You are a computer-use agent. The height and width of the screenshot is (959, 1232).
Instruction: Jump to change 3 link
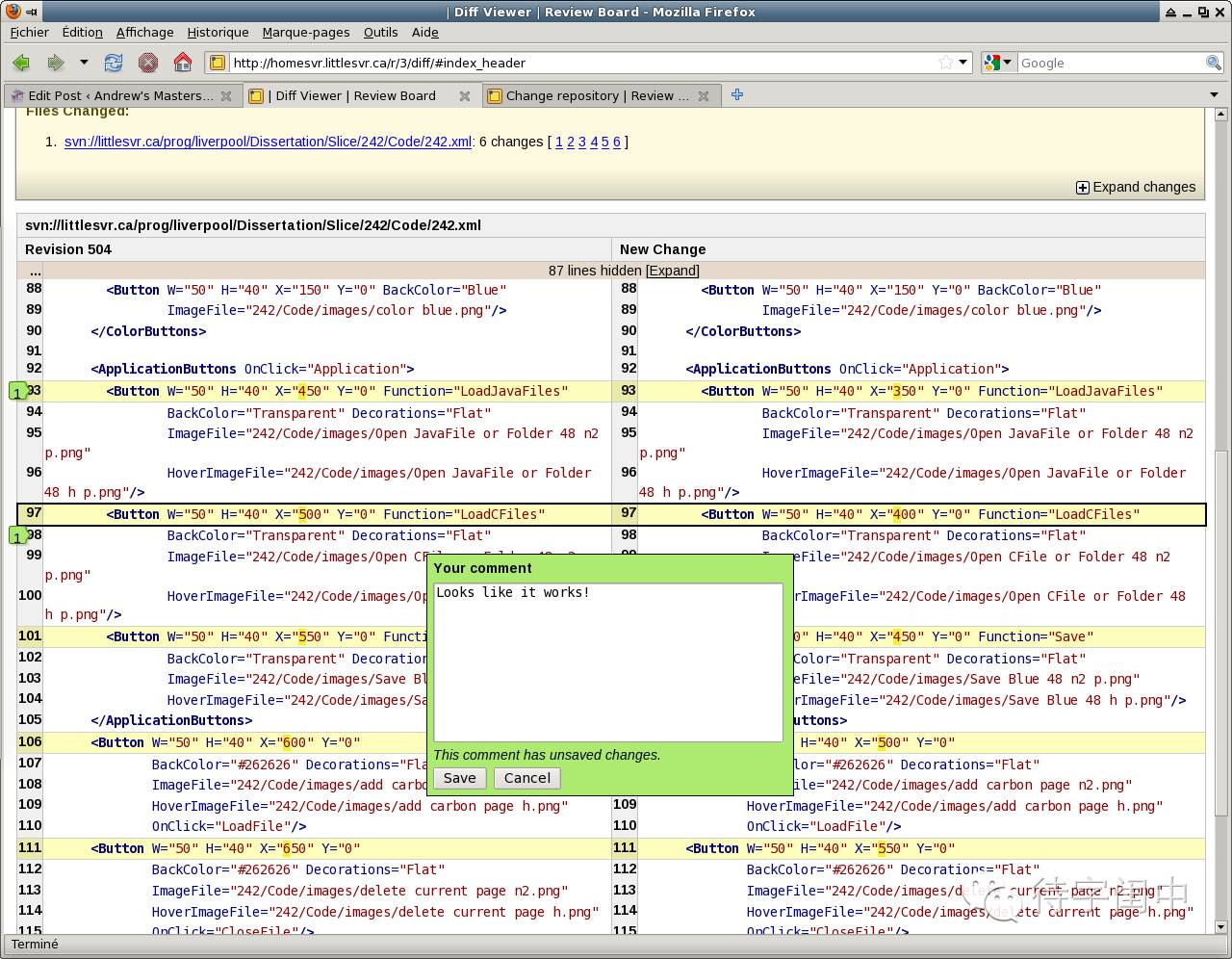click(582, 142)
